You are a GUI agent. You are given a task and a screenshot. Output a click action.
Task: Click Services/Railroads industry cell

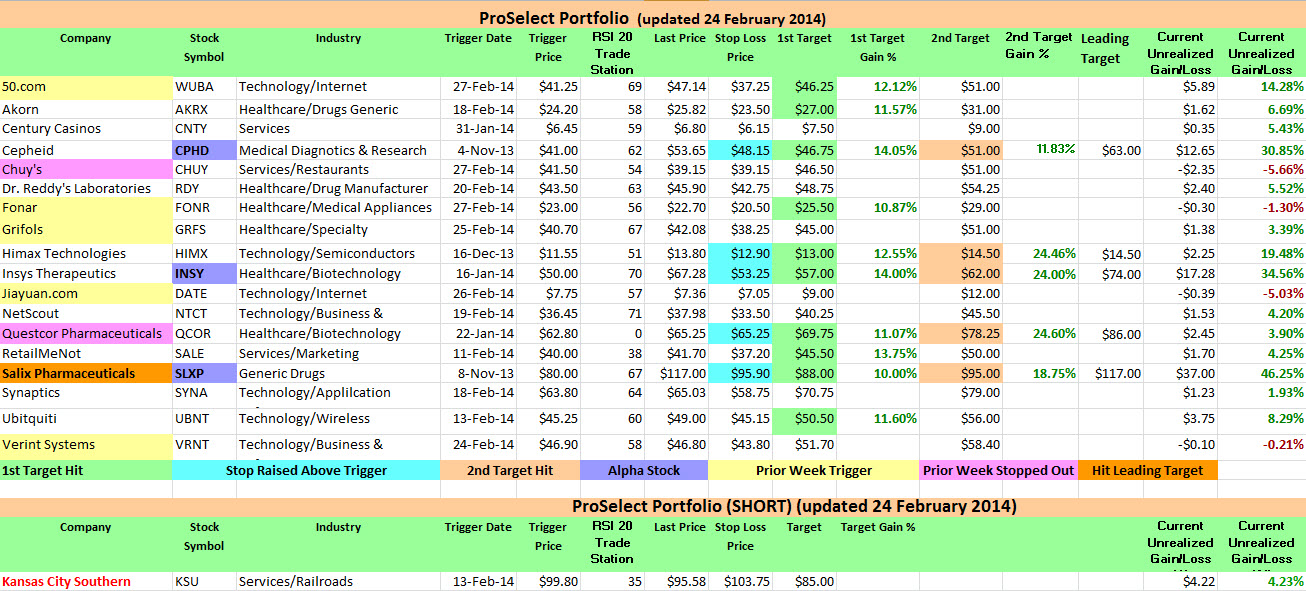[338, 581]
